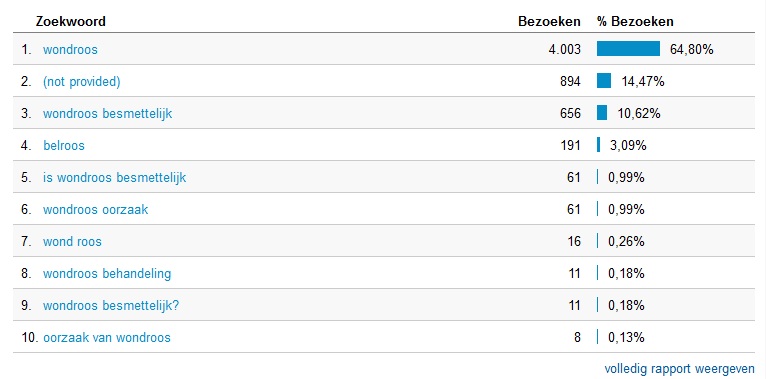Image resolution: width=766 pixels, height=379 pixels.
Task: Click the 'Zoekwoord' column header
Action: (x=70, y=21)
